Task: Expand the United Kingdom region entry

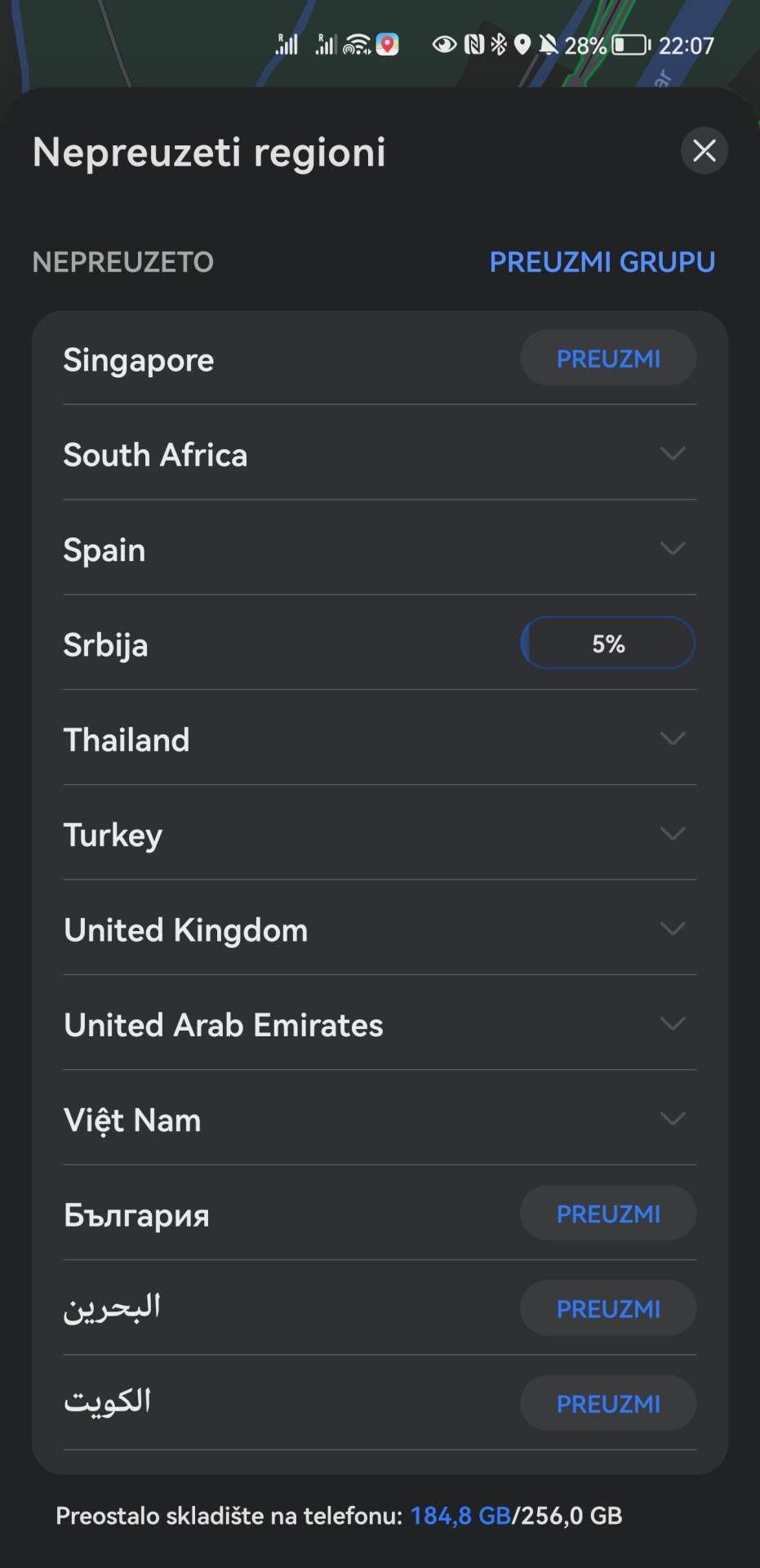Action: 672,929
